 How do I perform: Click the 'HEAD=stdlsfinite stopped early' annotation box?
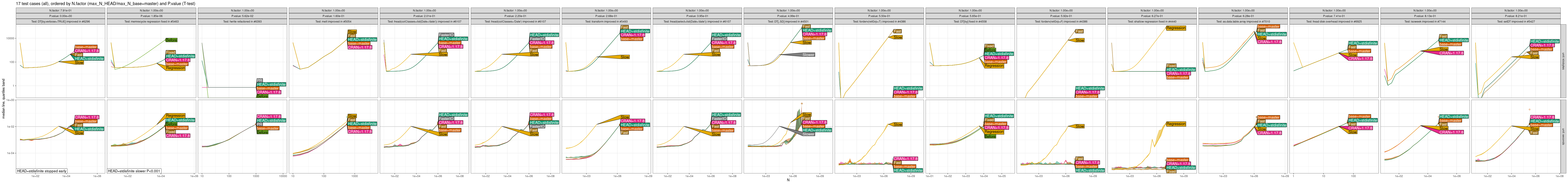click(42, 171)
